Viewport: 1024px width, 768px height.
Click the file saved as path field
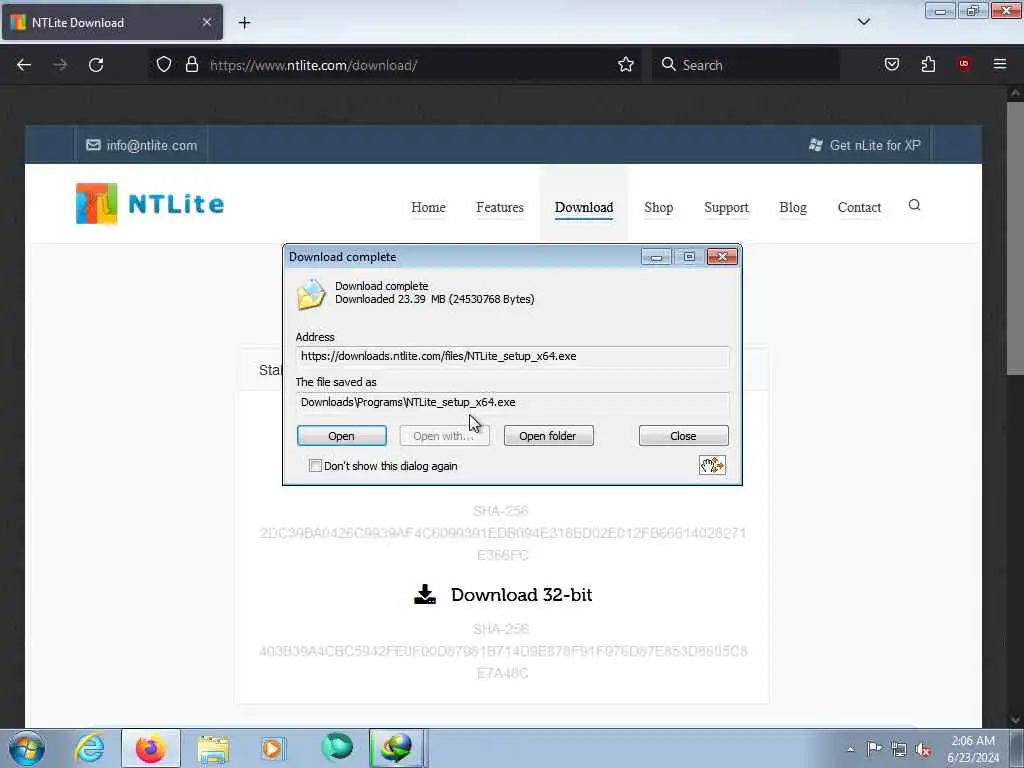513,402
